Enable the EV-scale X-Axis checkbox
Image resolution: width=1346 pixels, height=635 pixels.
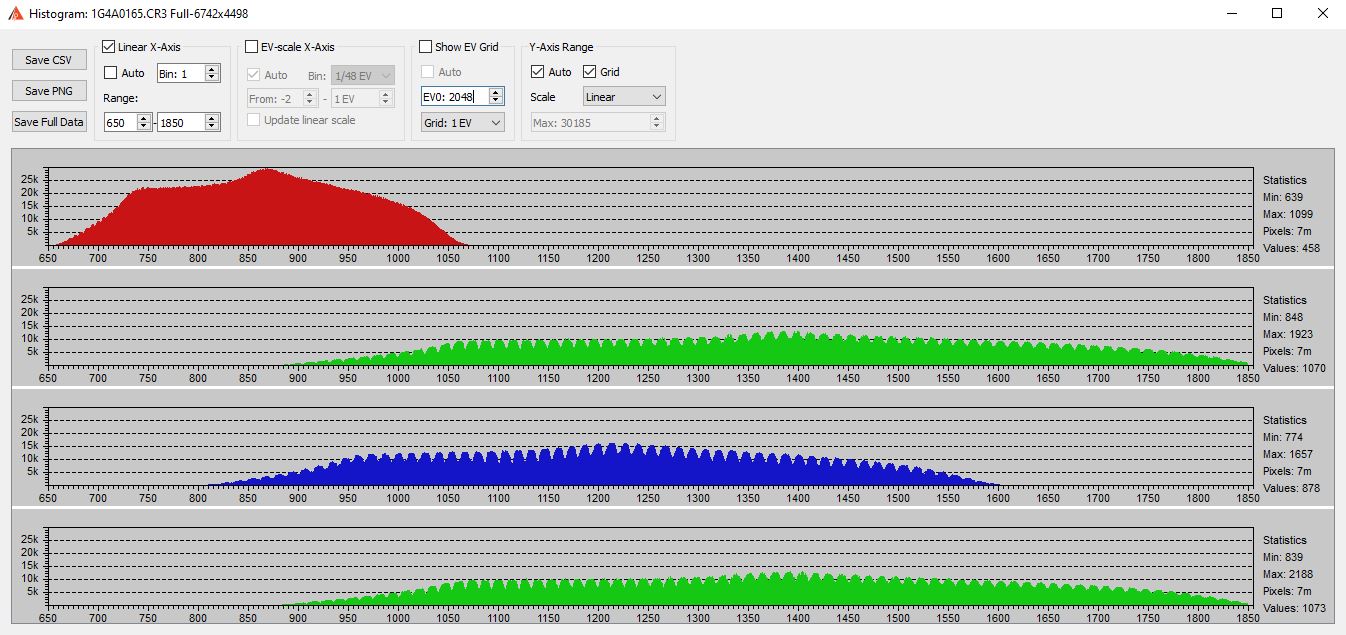(252, 47)
